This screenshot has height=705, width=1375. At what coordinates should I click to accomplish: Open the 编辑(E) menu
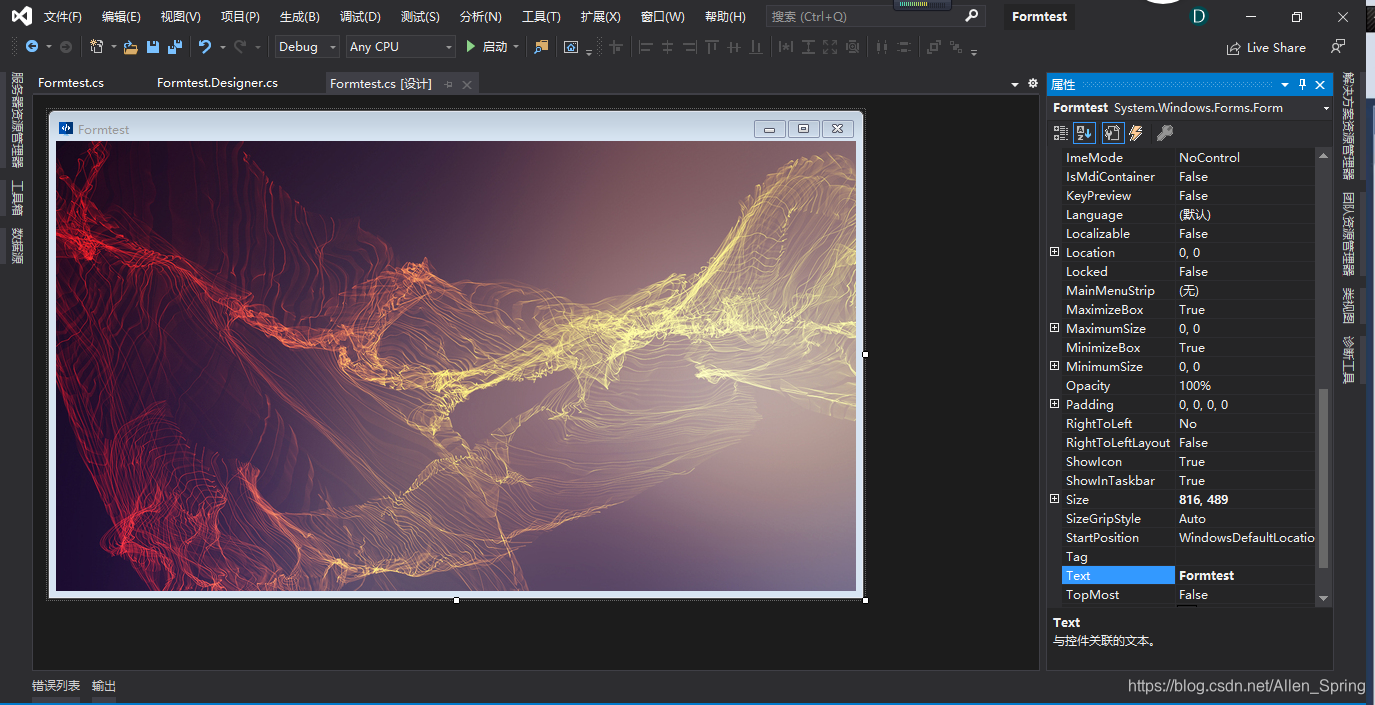tap(121, 17)
